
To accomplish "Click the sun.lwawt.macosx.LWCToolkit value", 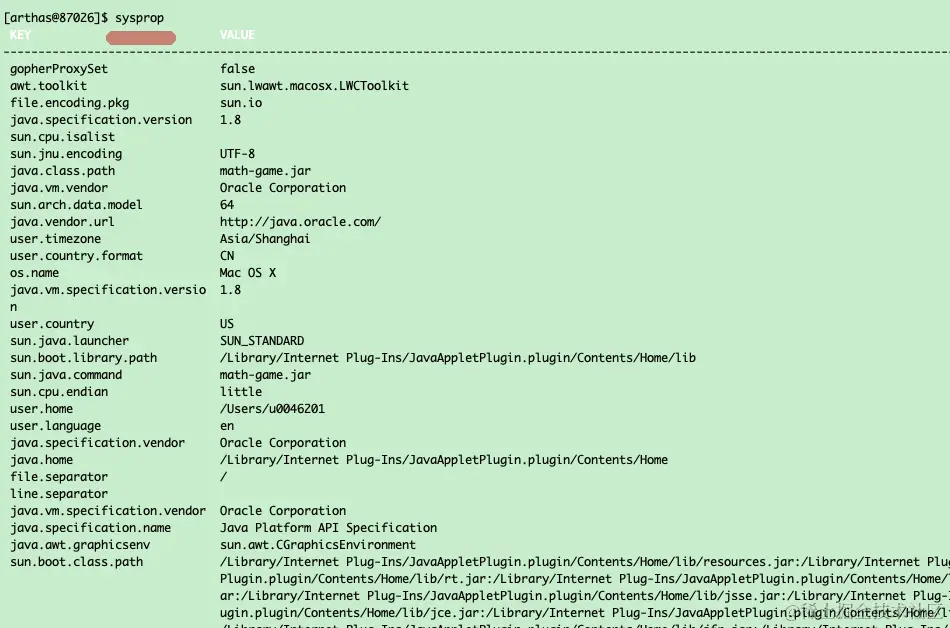I will [x=314, y=86].
